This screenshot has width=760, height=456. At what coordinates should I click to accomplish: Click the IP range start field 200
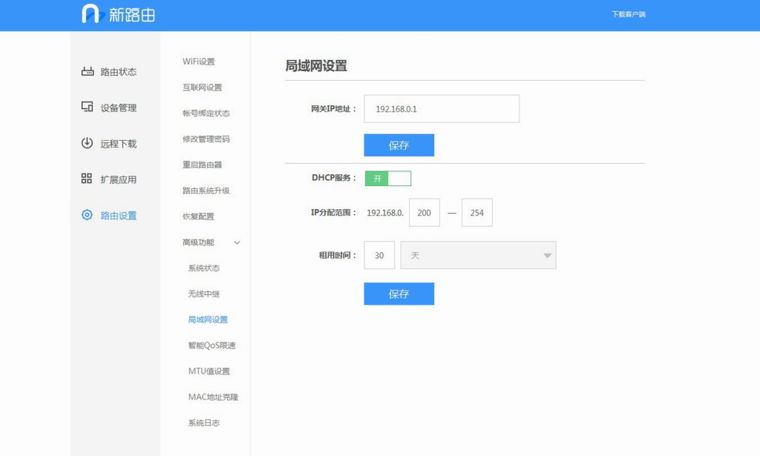coord(424,213)
